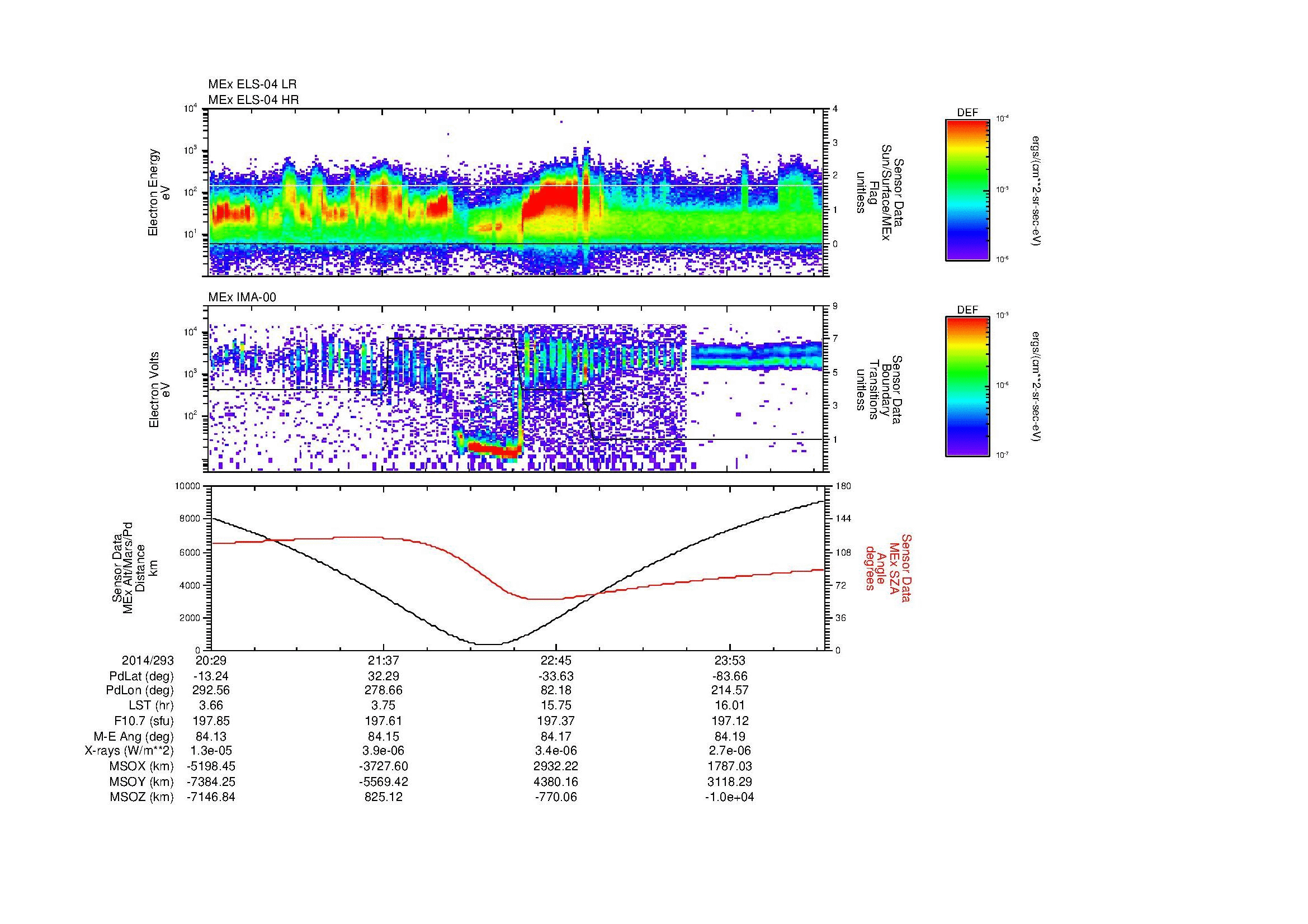Click the F10.7 value '197.37'
This screenshot has height=924, width=1308.
556,721
